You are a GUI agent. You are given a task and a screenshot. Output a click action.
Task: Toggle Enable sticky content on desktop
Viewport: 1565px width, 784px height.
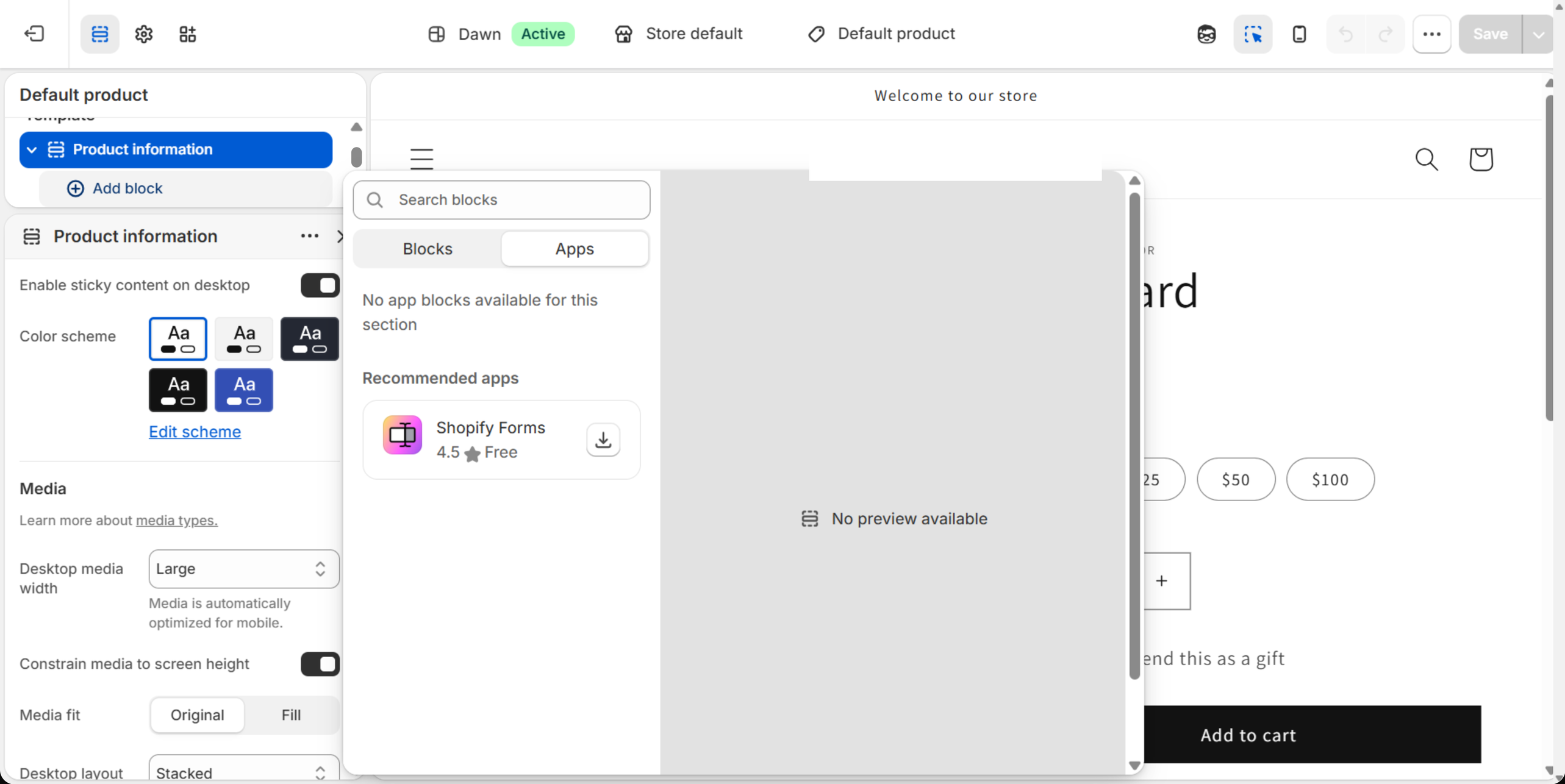(x=320, y=285)
